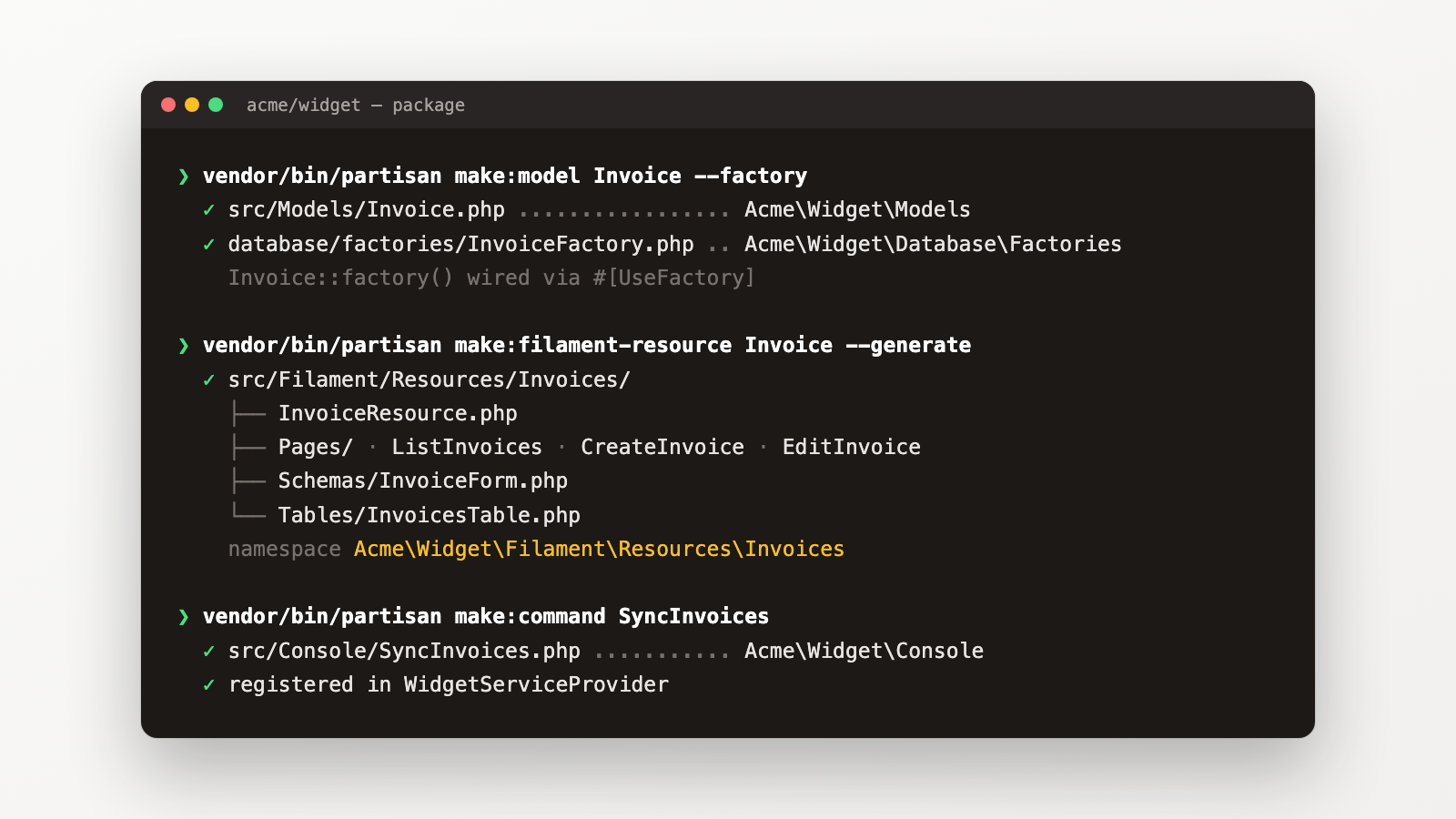Click the Pages/ folder entry
The image size is (1456, 819).
(316, 447)
